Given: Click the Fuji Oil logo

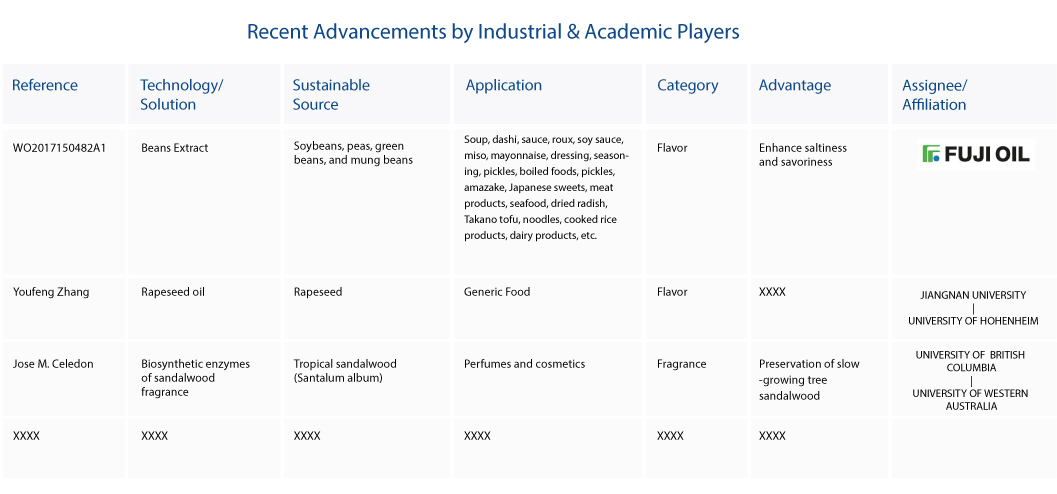Looking at the screenshot, I should (x=975, y=154).
